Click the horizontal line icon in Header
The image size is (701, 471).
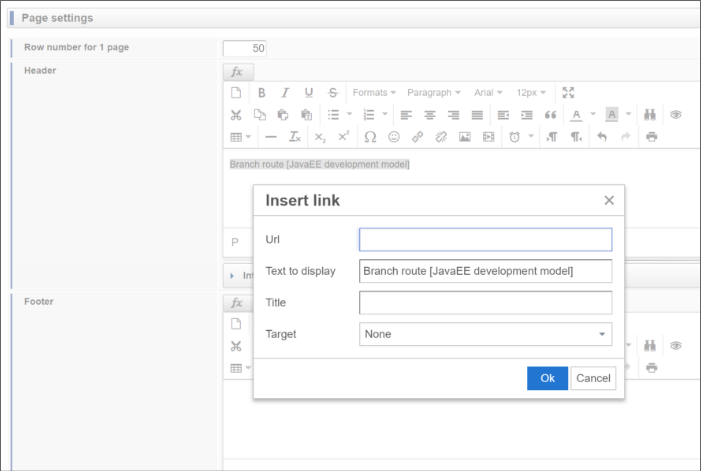coord(270,136)
